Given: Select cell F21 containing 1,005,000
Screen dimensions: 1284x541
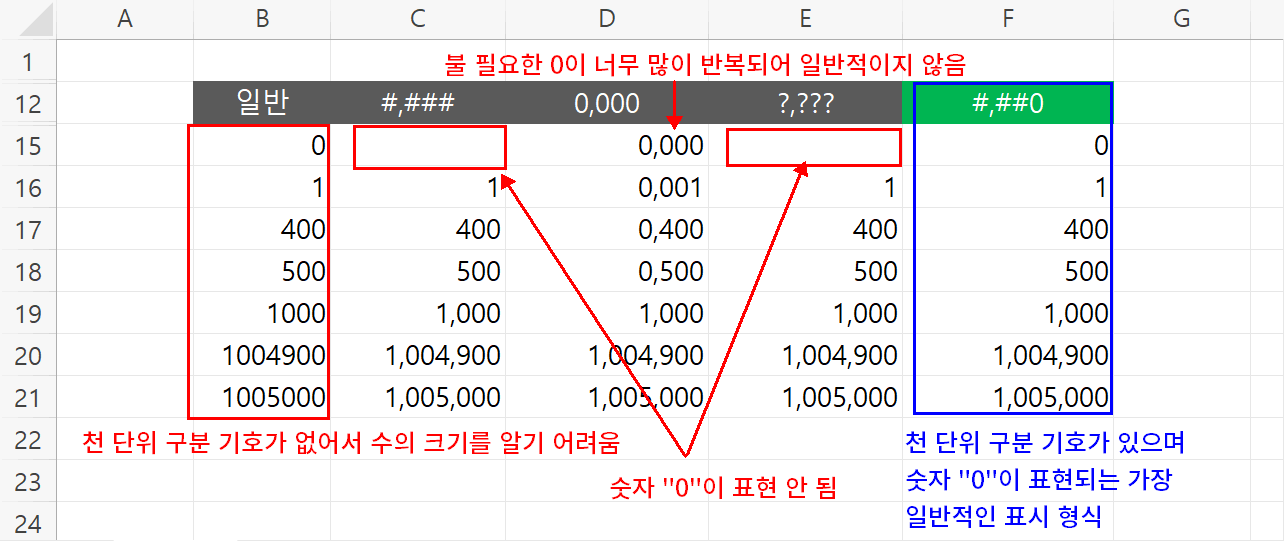Looking at the screenshot, I should click(x=1007, y=397).
